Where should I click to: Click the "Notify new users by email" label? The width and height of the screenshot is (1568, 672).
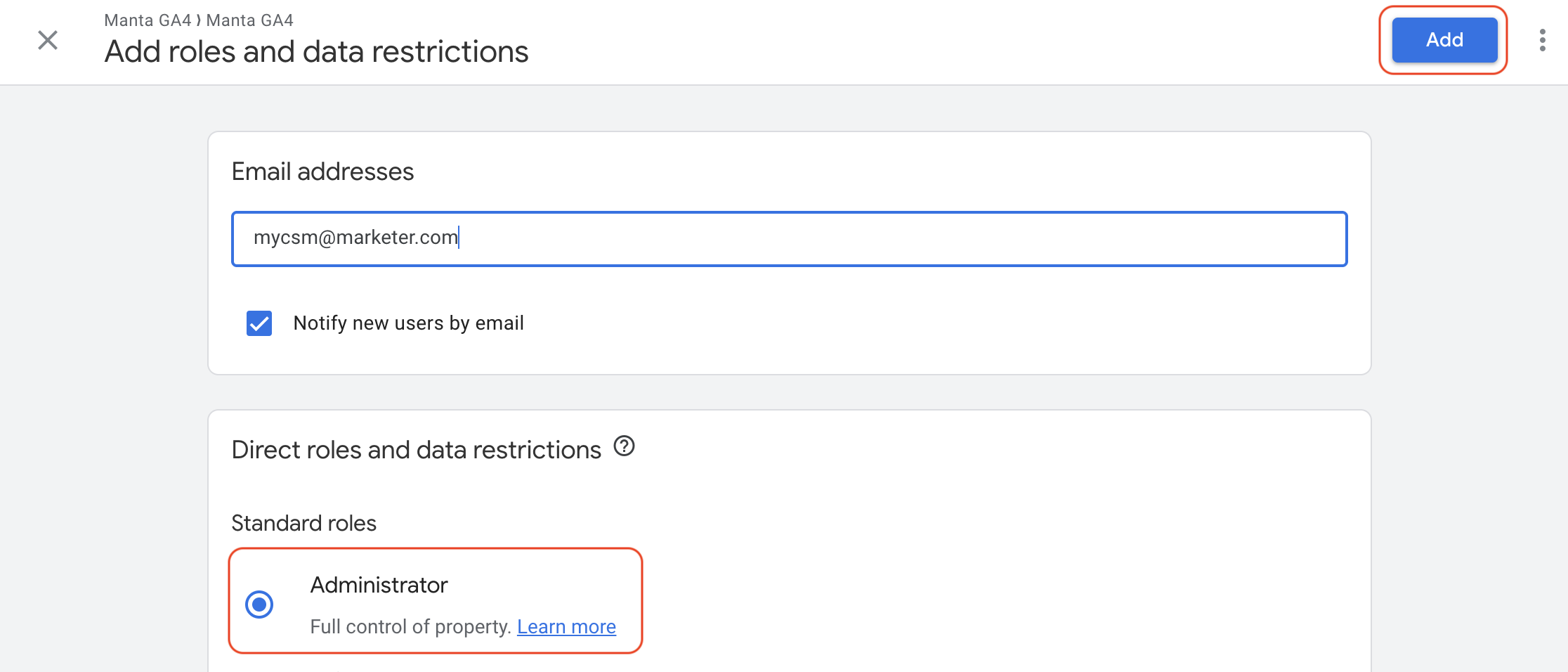[408, 323]
